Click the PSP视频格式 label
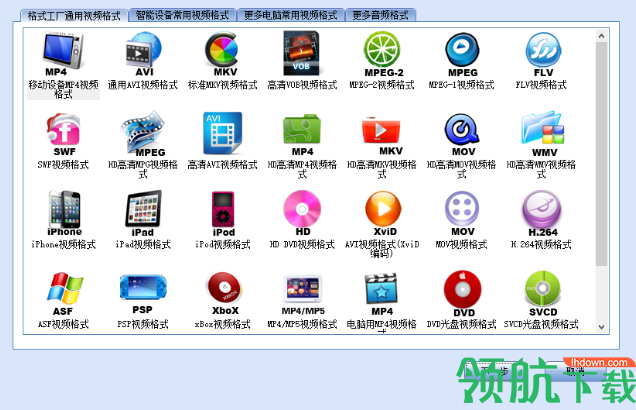This screenshot has height=410, width=636. click(x=143, y=324)
